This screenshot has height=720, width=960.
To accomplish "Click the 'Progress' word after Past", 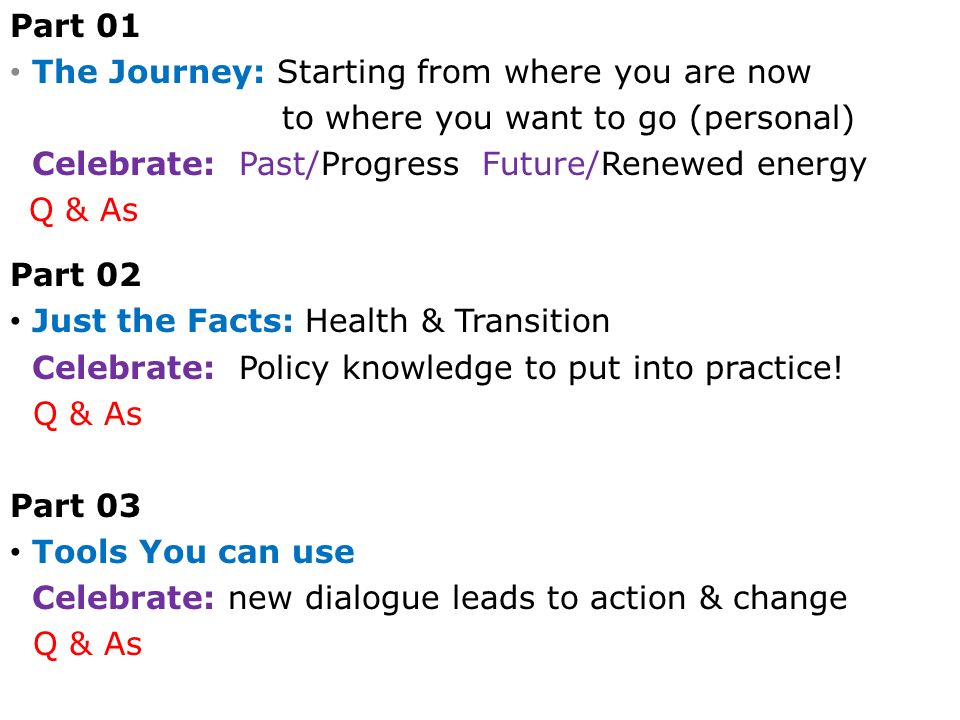I will pos(390,165).
